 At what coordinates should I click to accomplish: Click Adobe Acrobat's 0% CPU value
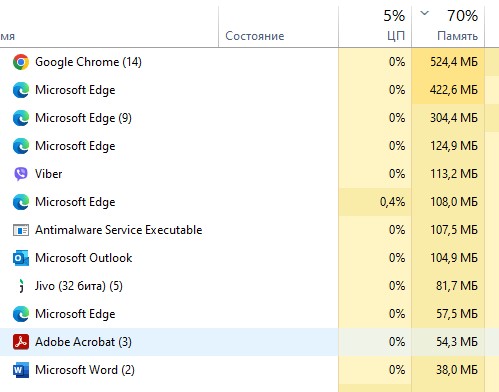pyautogui.click(x=397, y=342)
